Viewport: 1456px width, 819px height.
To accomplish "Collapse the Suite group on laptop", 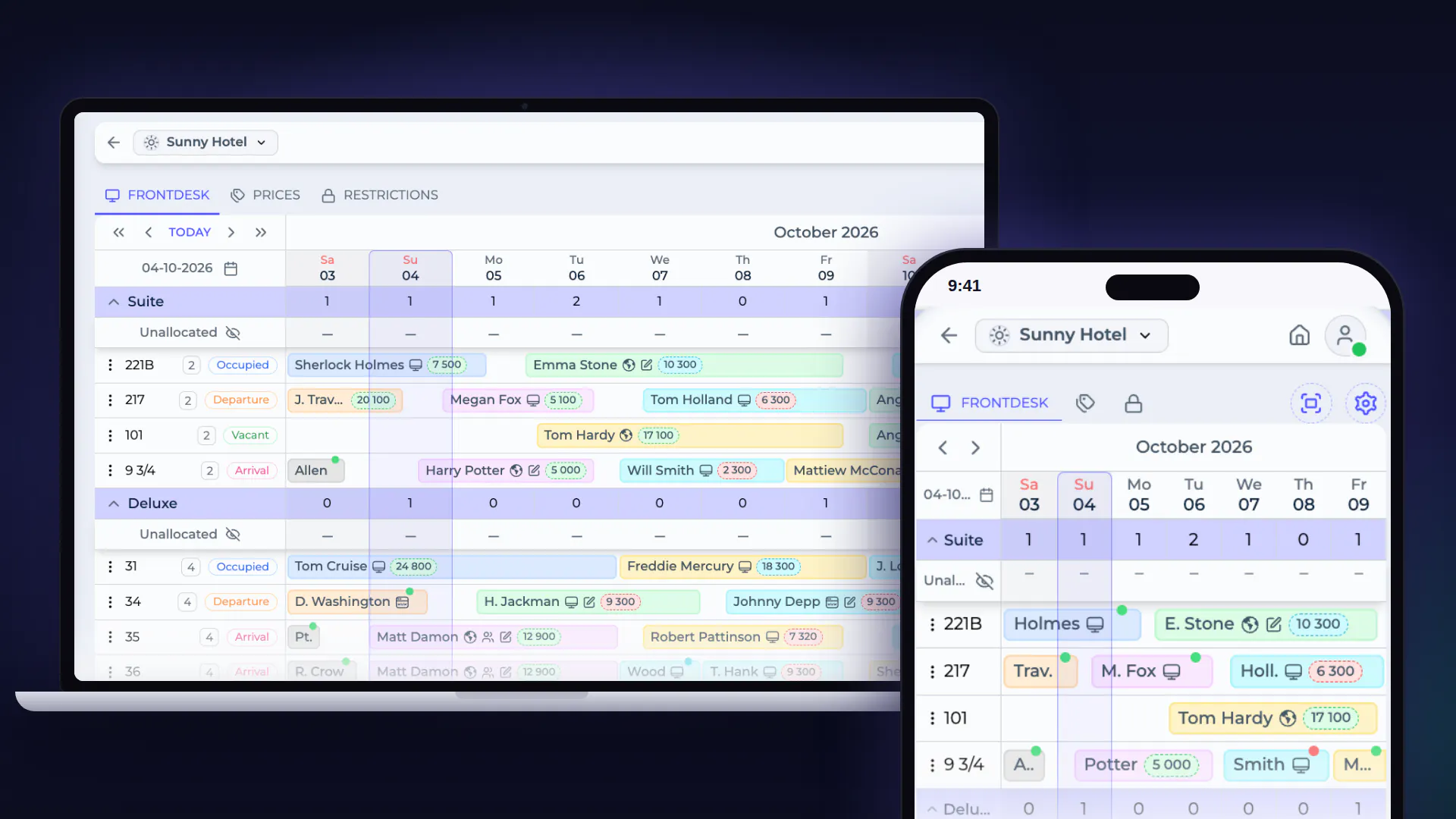I will (114, 302).
